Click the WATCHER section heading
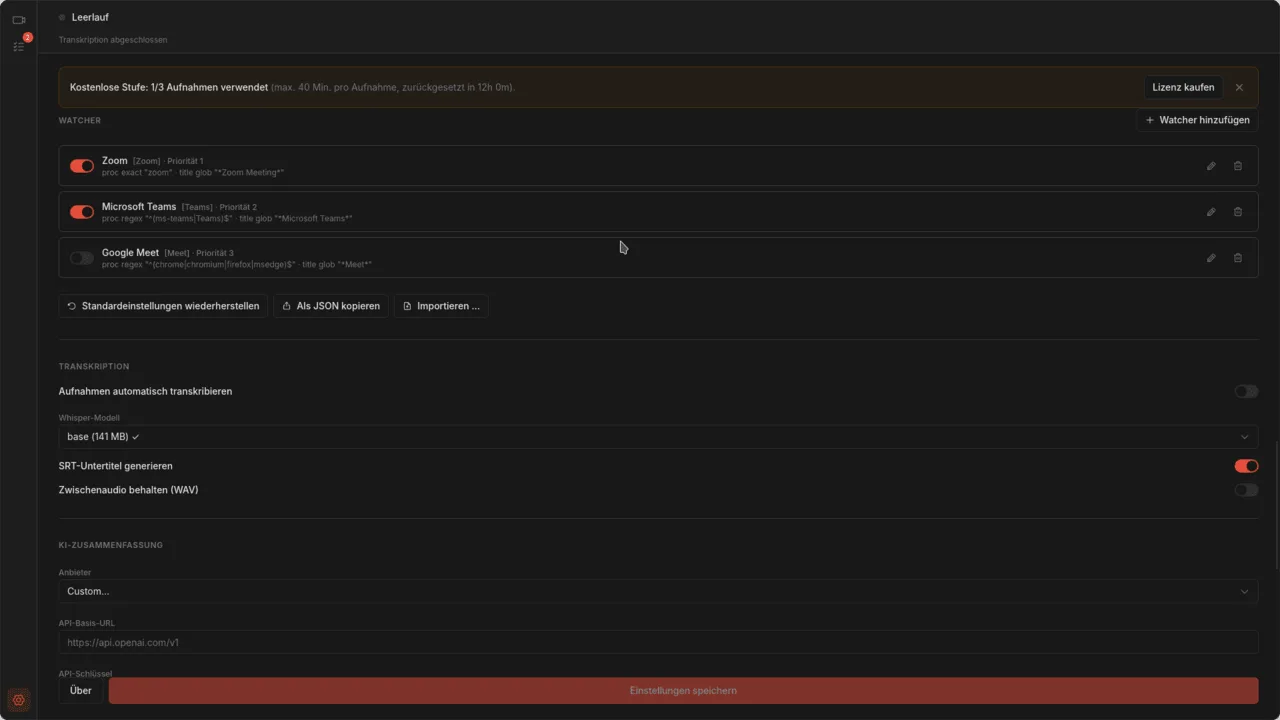Screen dimensions: 1280x720 [80, 120]
